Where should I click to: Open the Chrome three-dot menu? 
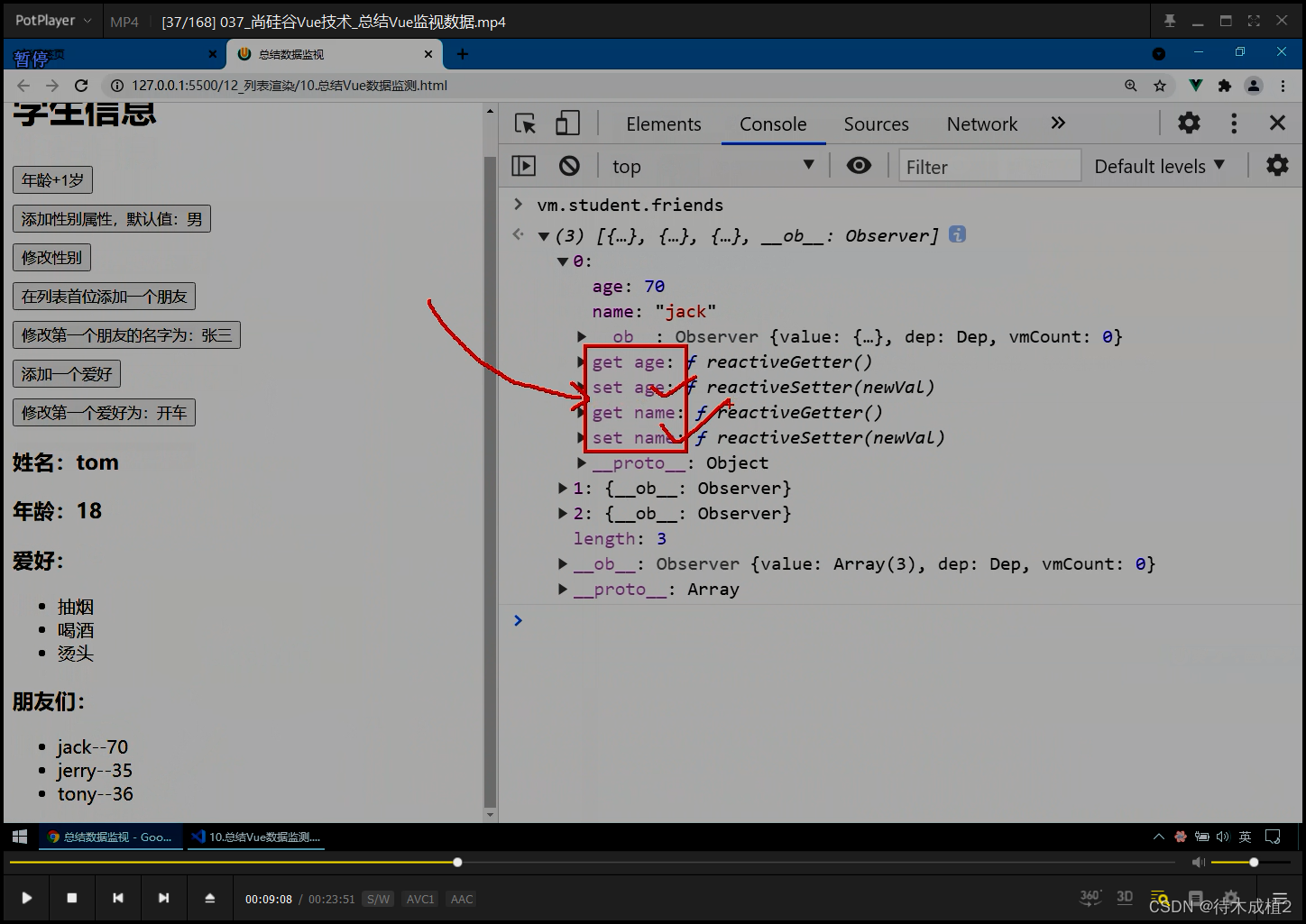click(x=1283, y=86)
